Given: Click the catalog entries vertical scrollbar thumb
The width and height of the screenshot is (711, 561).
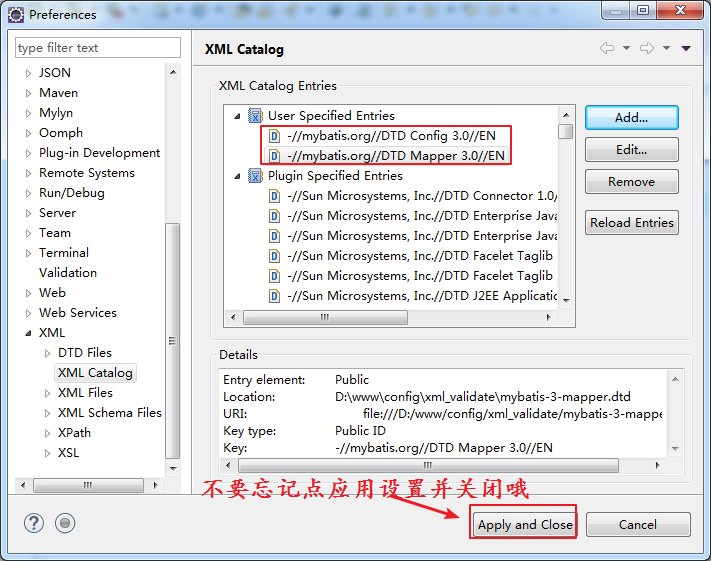Looking at the screenshot, I should pos(565,132).
